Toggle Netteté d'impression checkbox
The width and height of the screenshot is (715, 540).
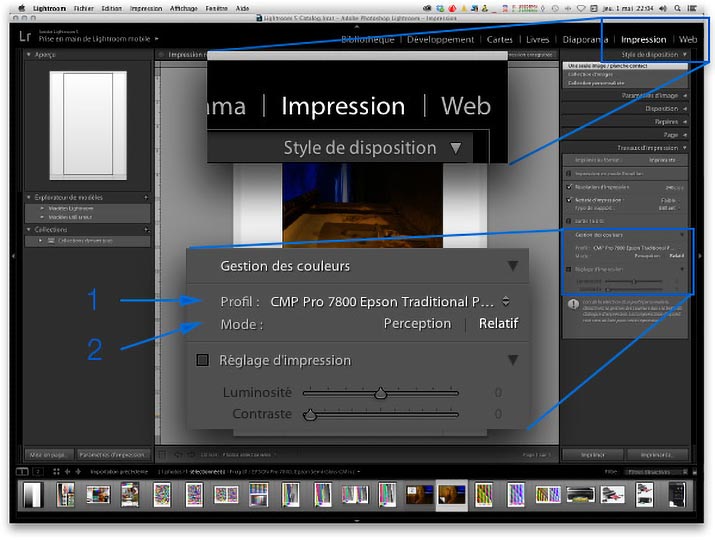click(569, 200)
